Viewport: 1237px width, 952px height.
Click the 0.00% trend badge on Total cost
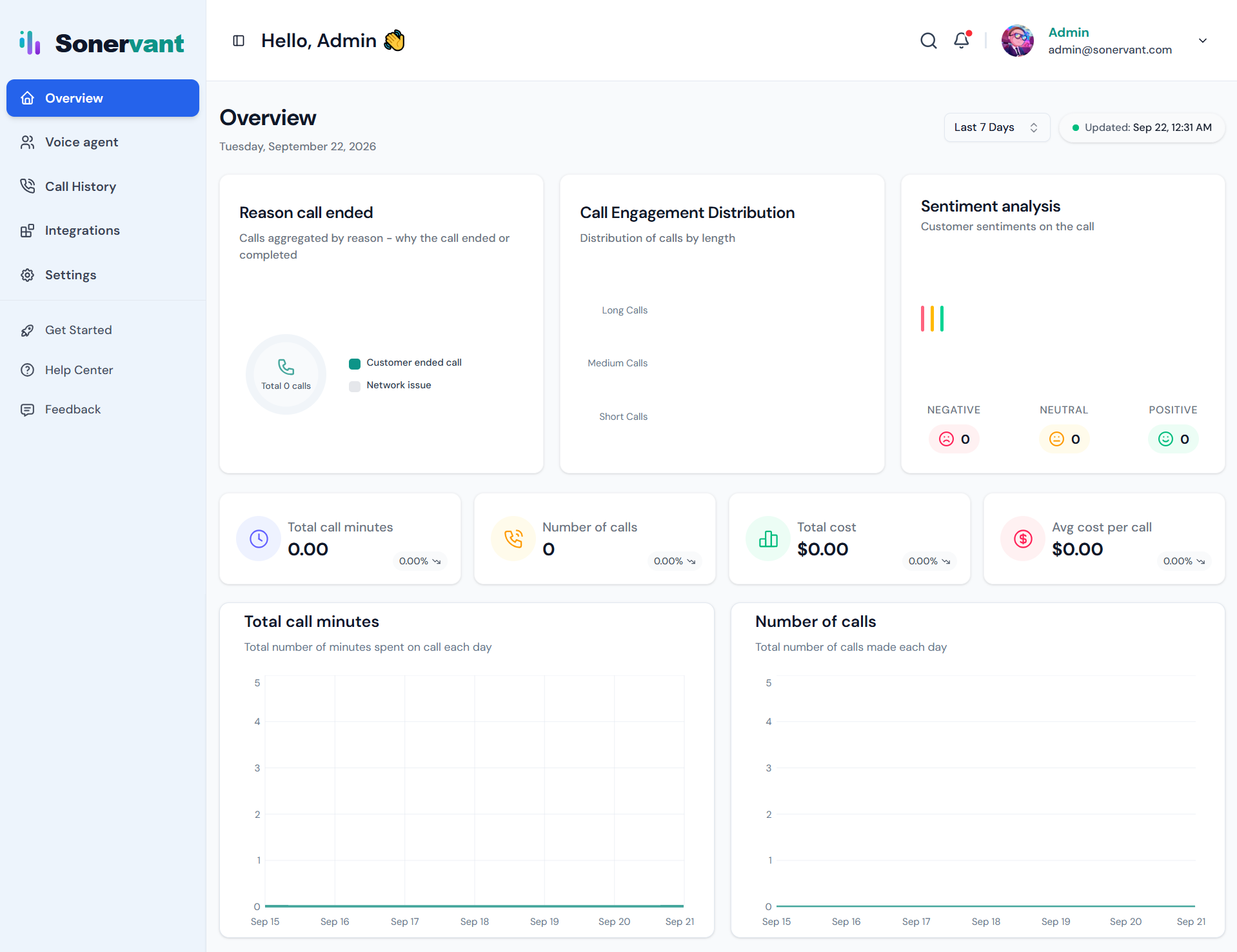tap(929, 561)
